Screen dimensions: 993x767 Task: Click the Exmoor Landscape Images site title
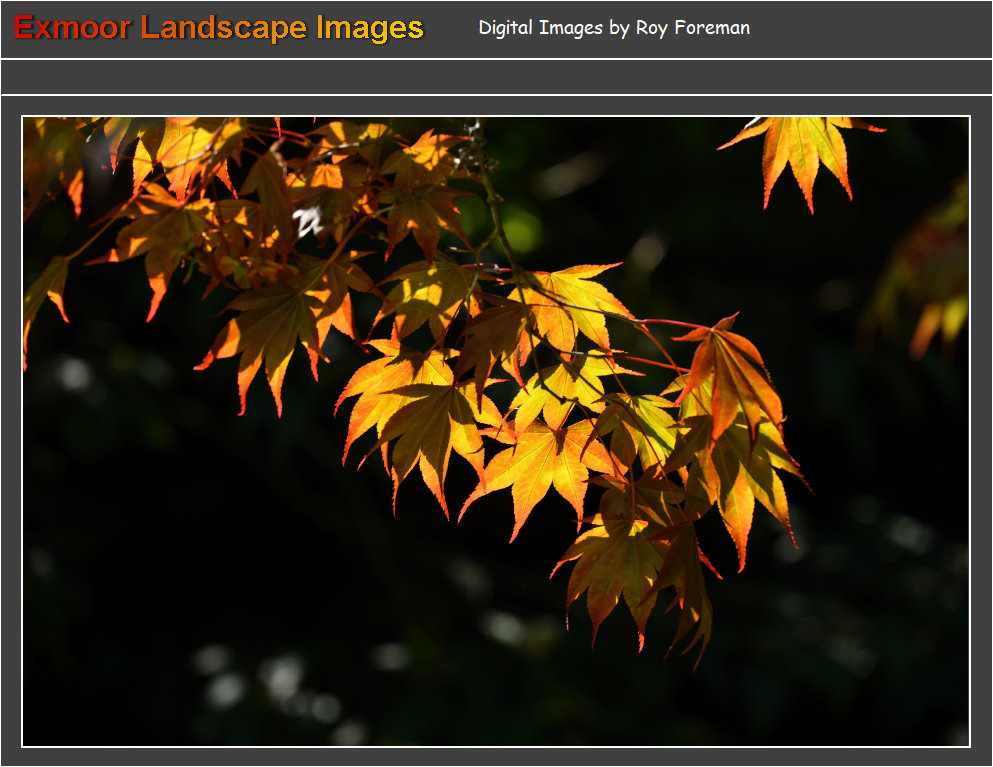pos(218,28)
